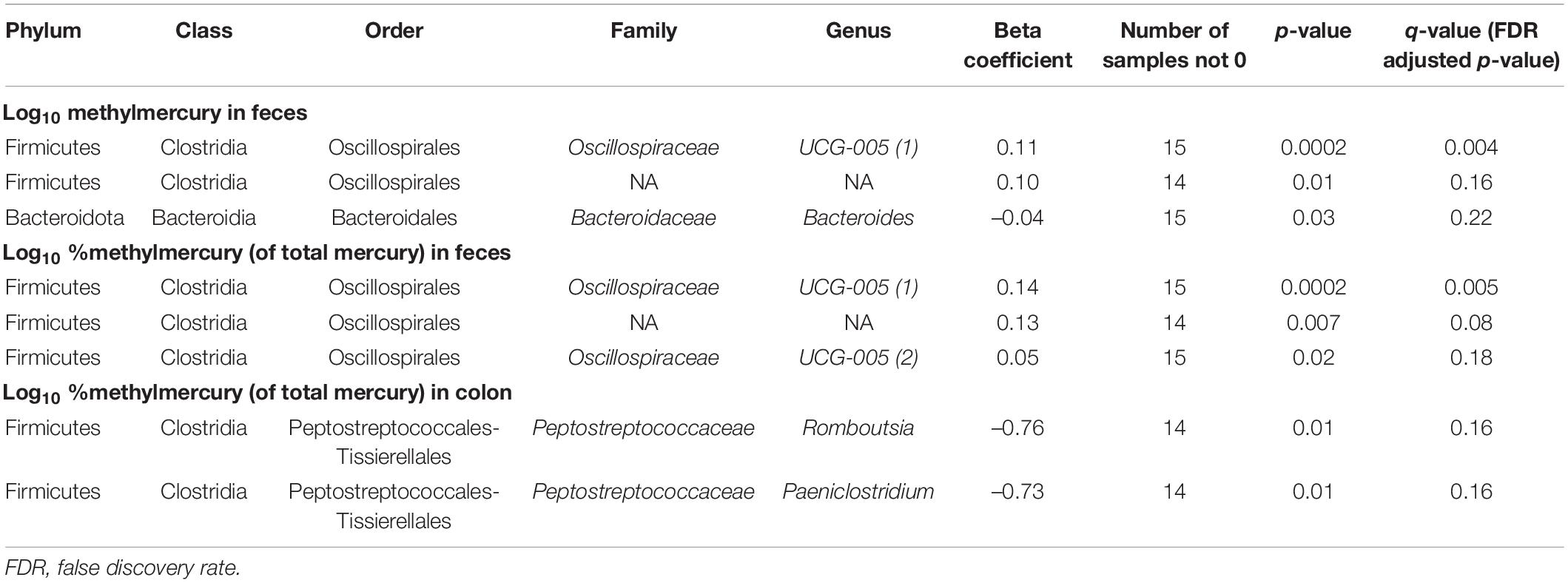Select the -0.04 beta coefficient value
Image resolution: width=1568 pixels, height=583 pixels.
1017,218
